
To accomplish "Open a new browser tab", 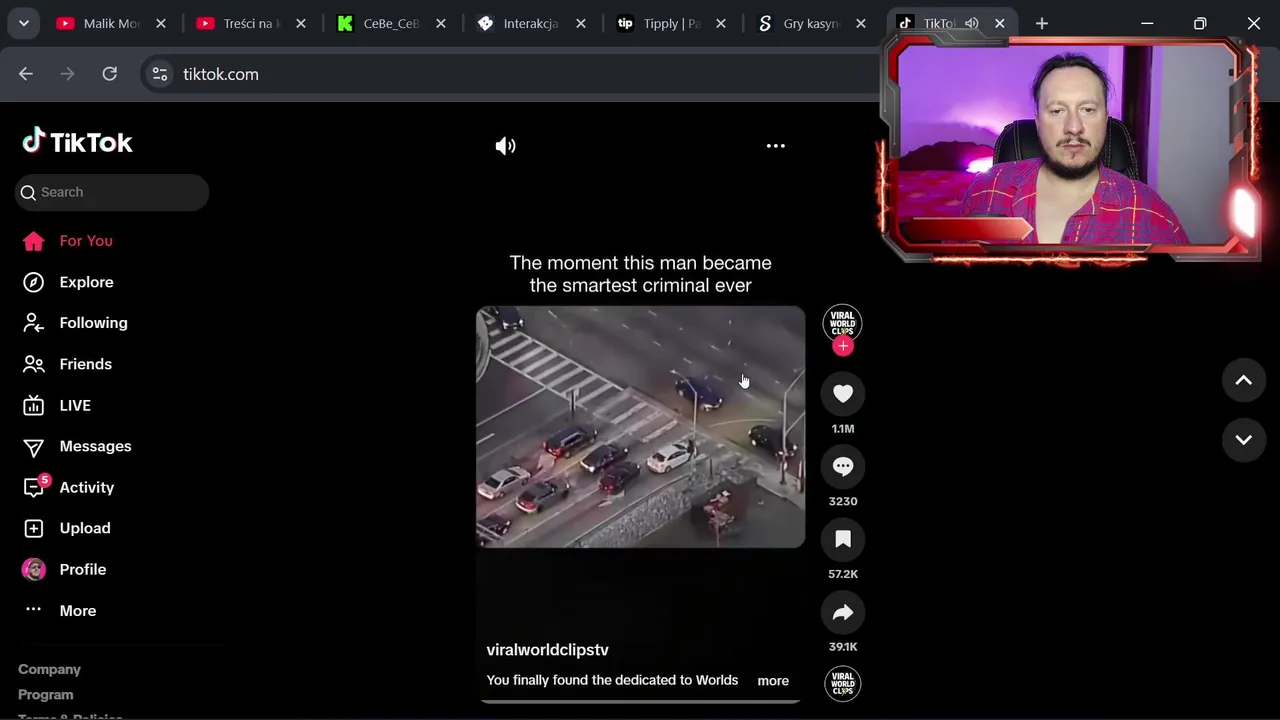I will pos(1042,23).
